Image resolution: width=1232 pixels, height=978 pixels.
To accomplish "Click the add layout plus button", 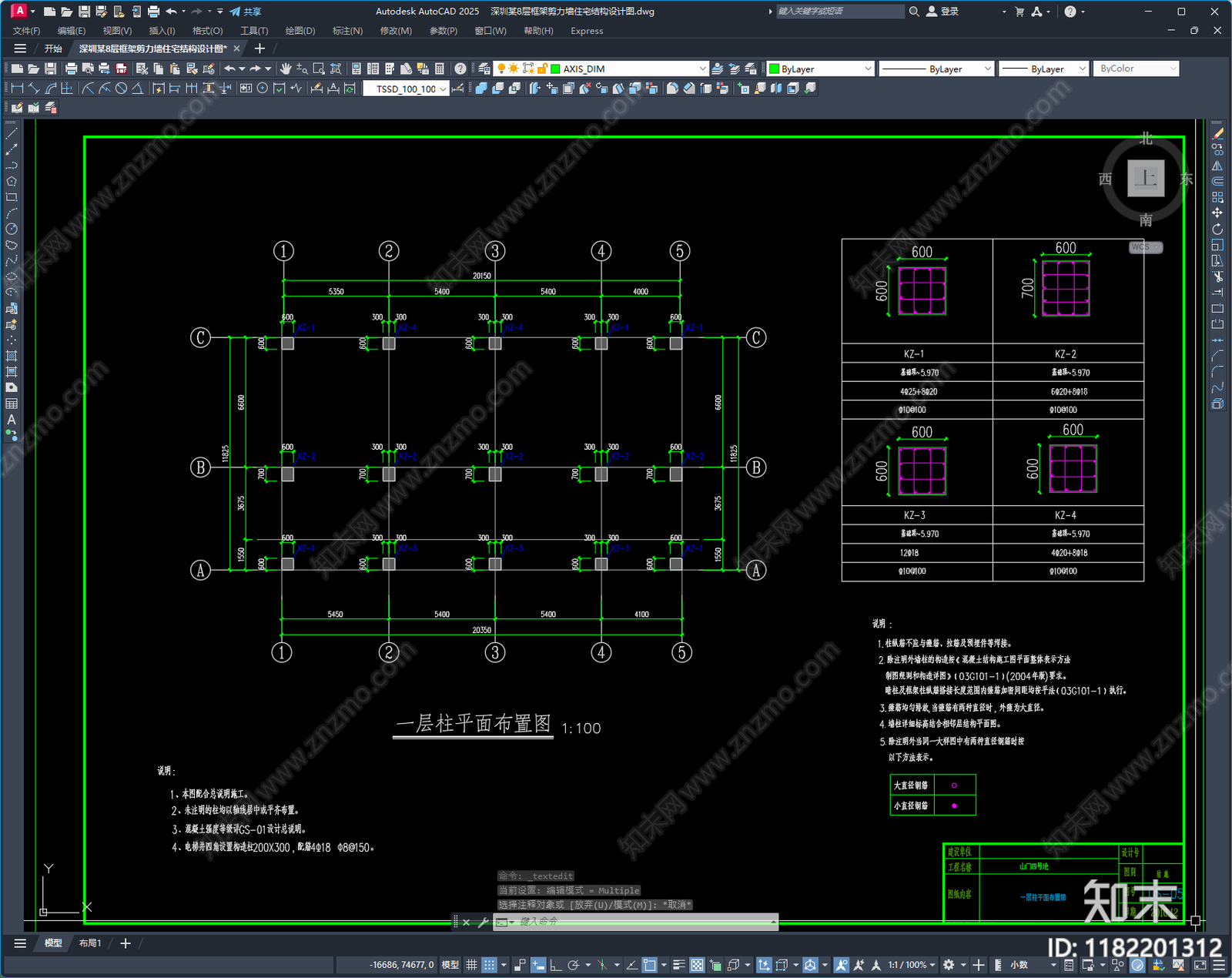I will coord(126,943).
